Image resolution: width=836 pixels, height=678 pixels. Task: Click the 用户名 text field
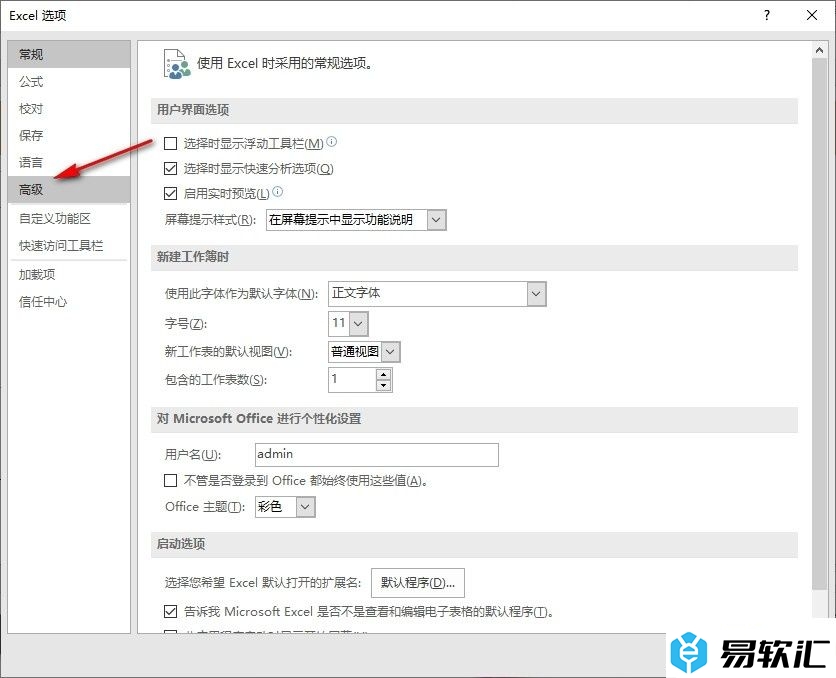(376, 455)
